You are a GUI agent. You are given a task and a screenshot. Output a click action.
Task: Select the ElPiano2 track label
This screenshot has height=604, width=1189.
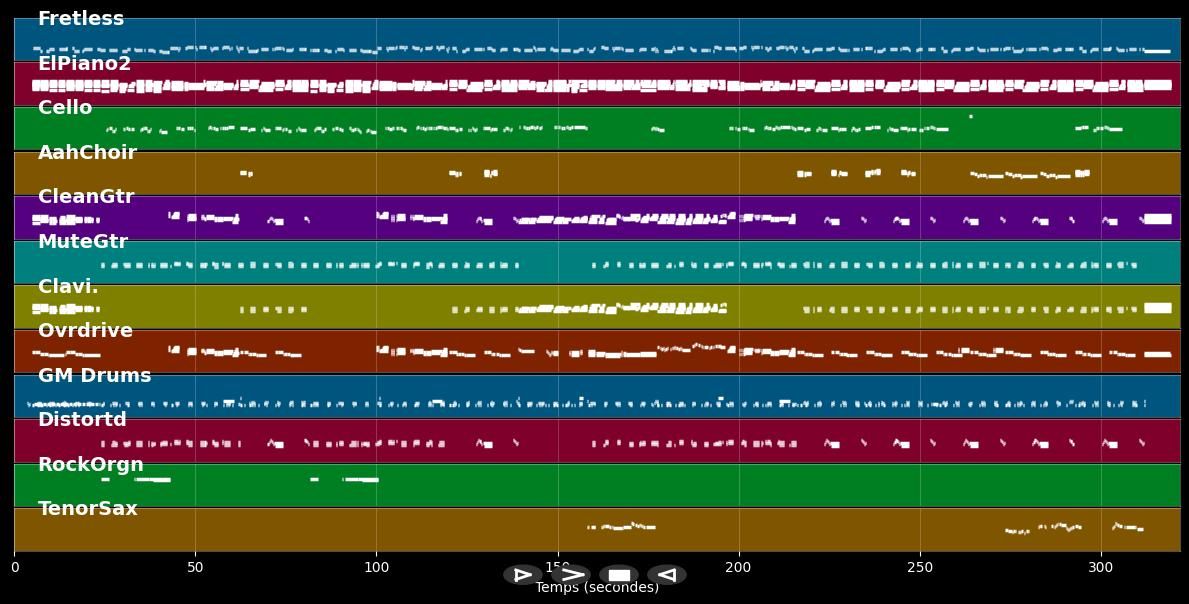[x=84, y=64]
